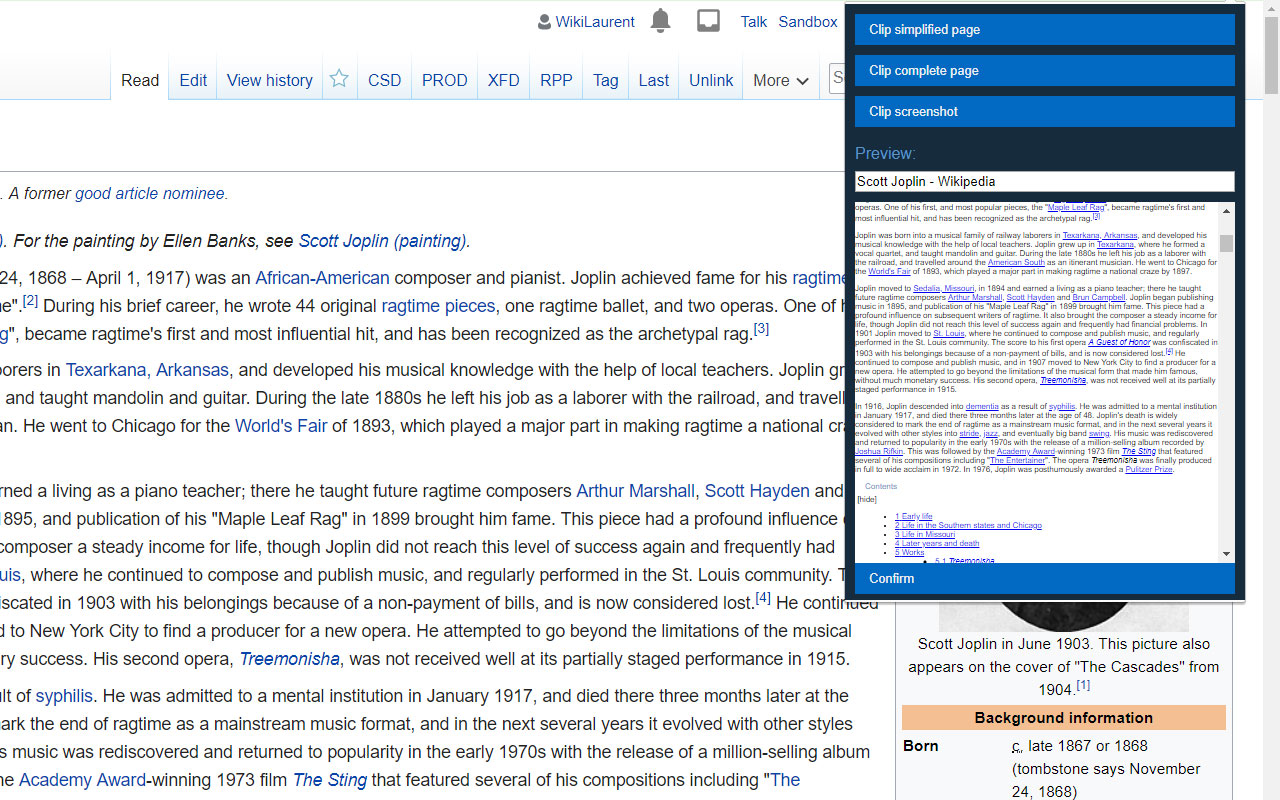Image resolution: width=1280 pixels, height=800 pixels.
Task: Add page to watchlist via star icon
Action: coord(339,78)
